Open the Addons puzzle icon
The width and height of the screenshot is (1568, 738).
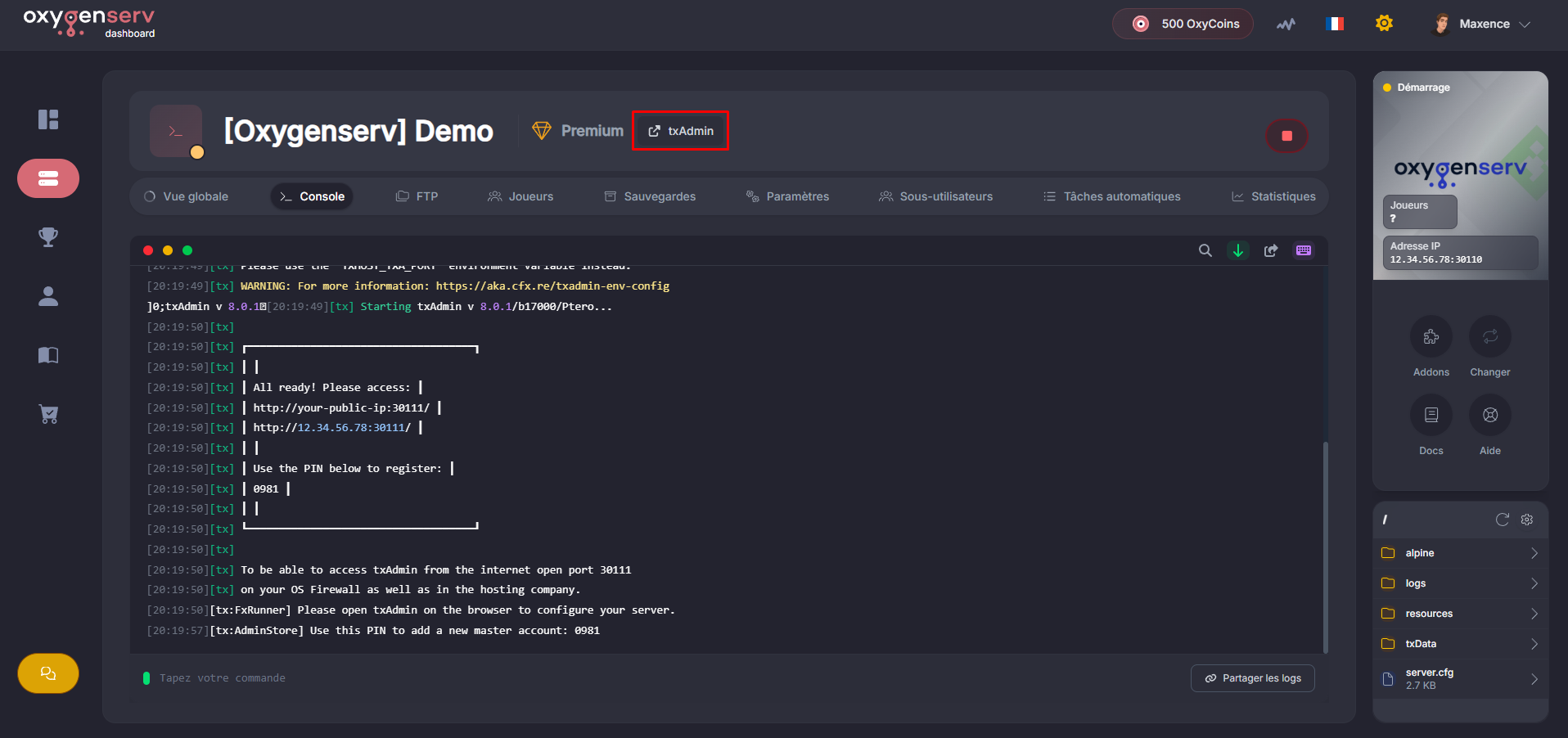[x=1431, y=337]
